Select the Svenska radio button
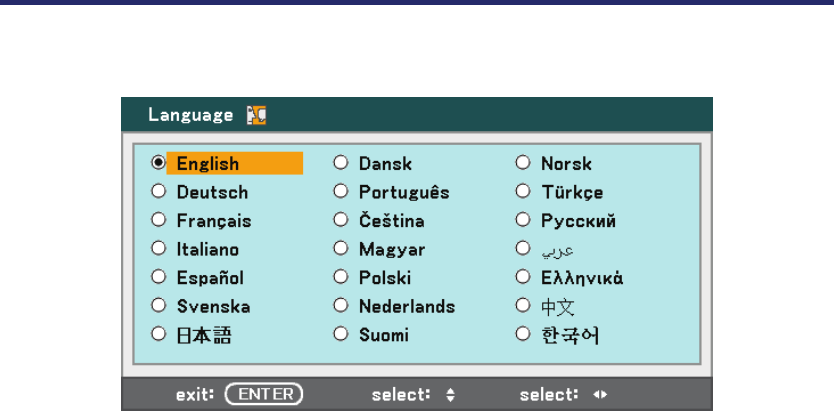Image resolution: width=834 pixels, height=411 pixels. tap(158, 306)
